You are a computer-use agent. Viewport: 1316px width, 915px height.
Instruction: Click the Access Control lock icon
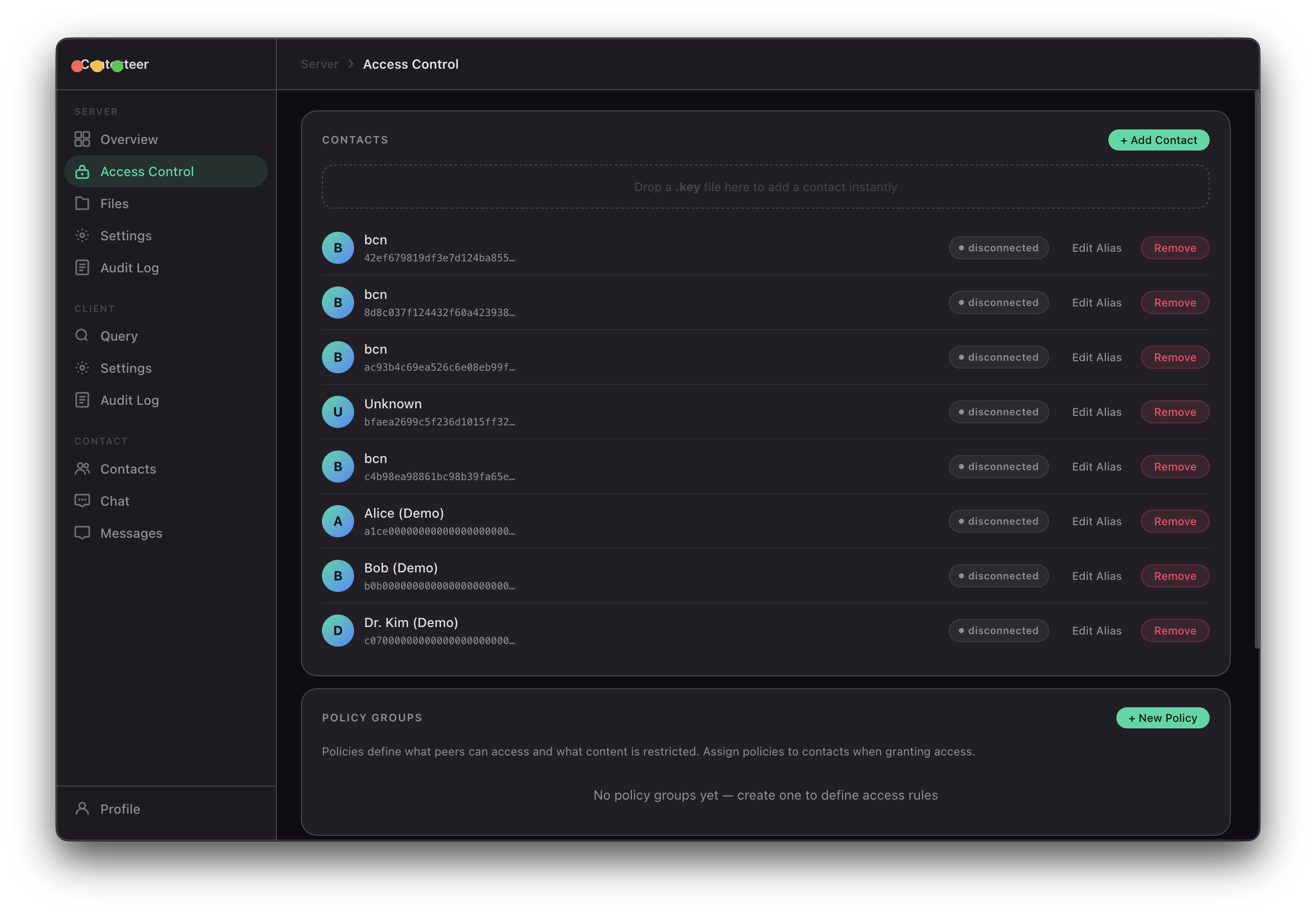[82, 172]
